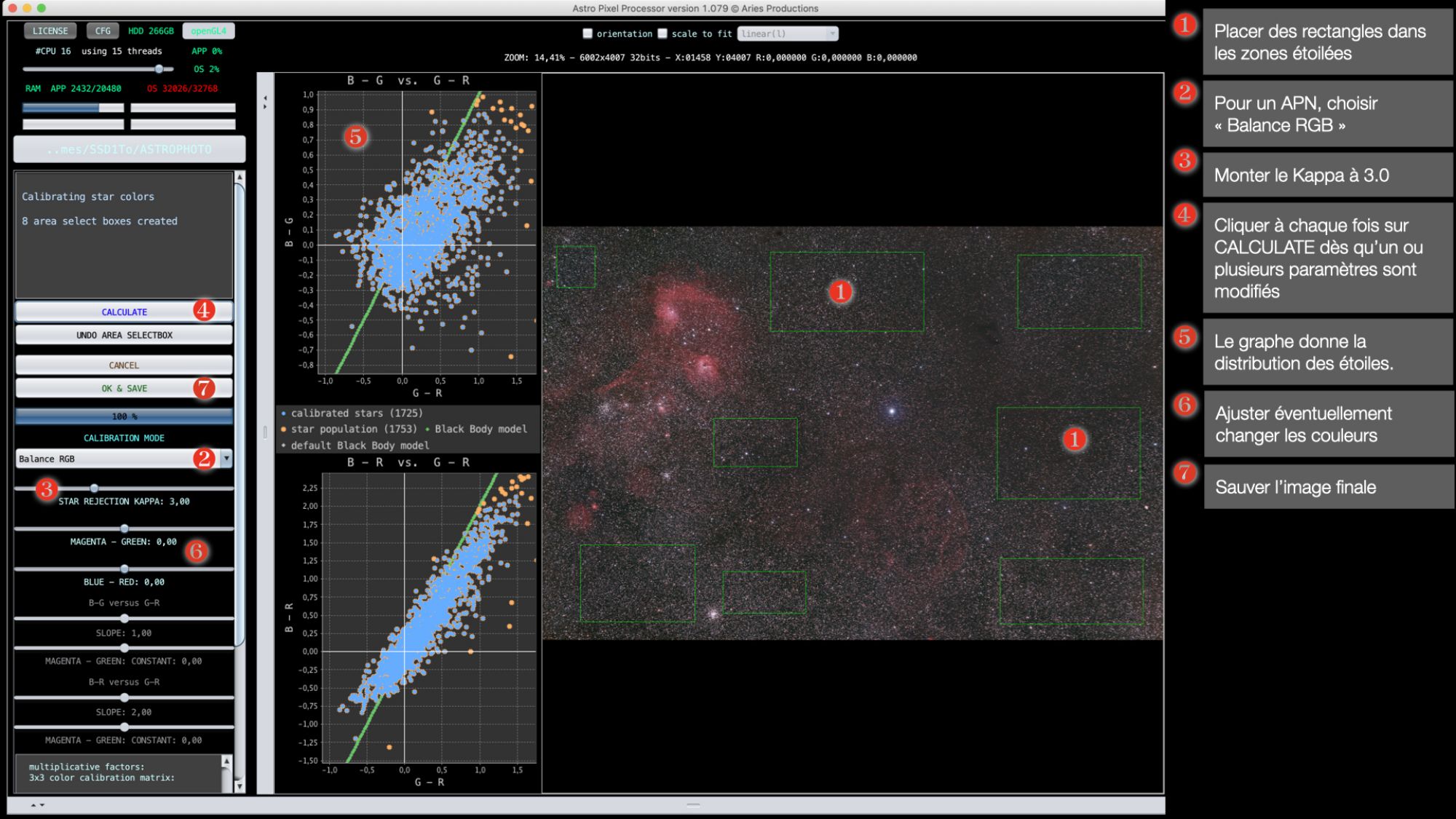
Task: Click OK & SAVE
Action: pyautogui.click(x=124, y=389)
